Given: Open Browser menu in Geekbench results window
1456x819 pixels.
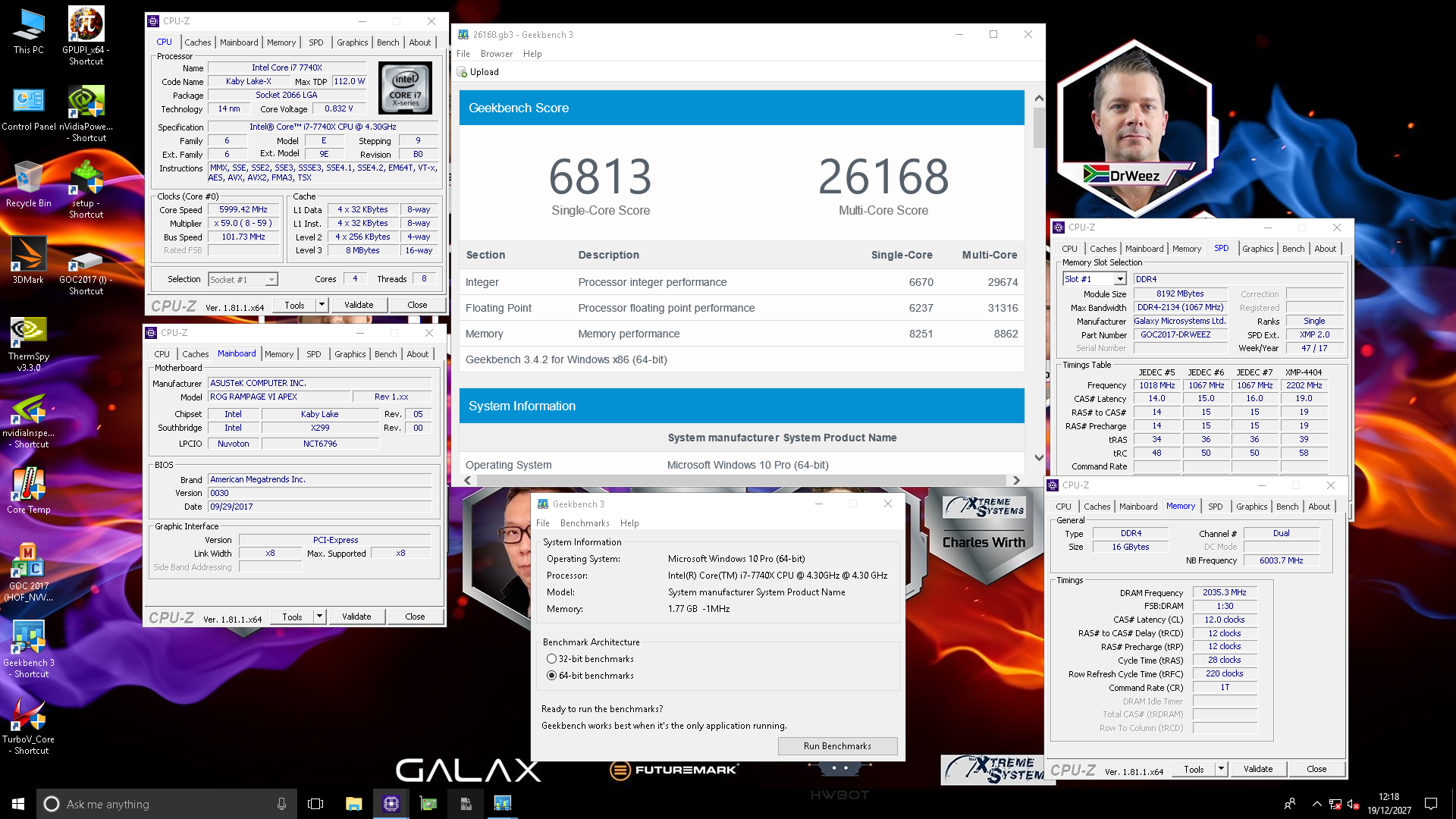Looking at the screenshot, I should click(x=496, y=54).
